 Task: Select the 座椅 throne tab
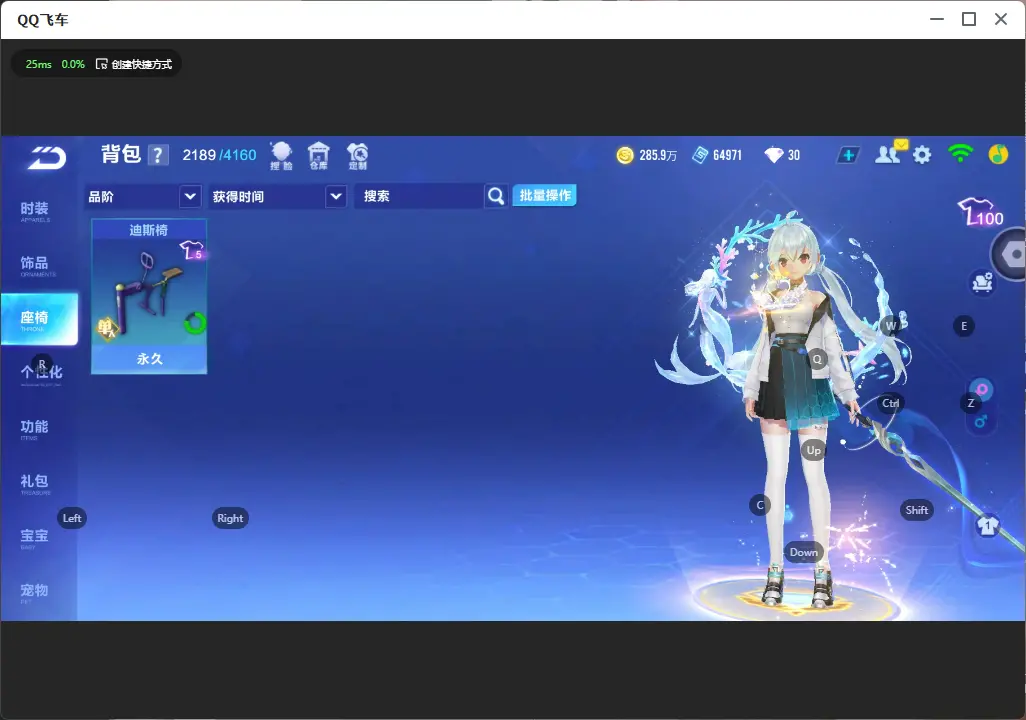pyautogui.click(x=39, y=319)
